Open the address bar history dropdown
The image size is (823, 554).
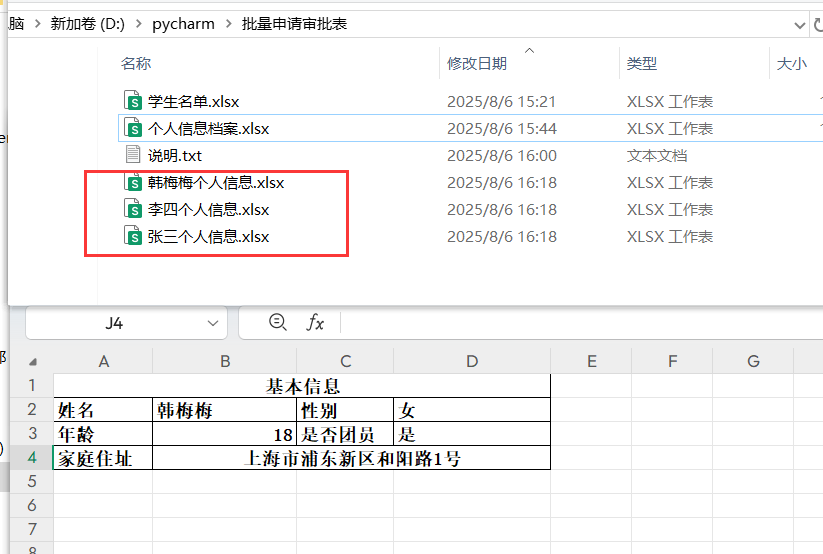click(x=799, y=25)
